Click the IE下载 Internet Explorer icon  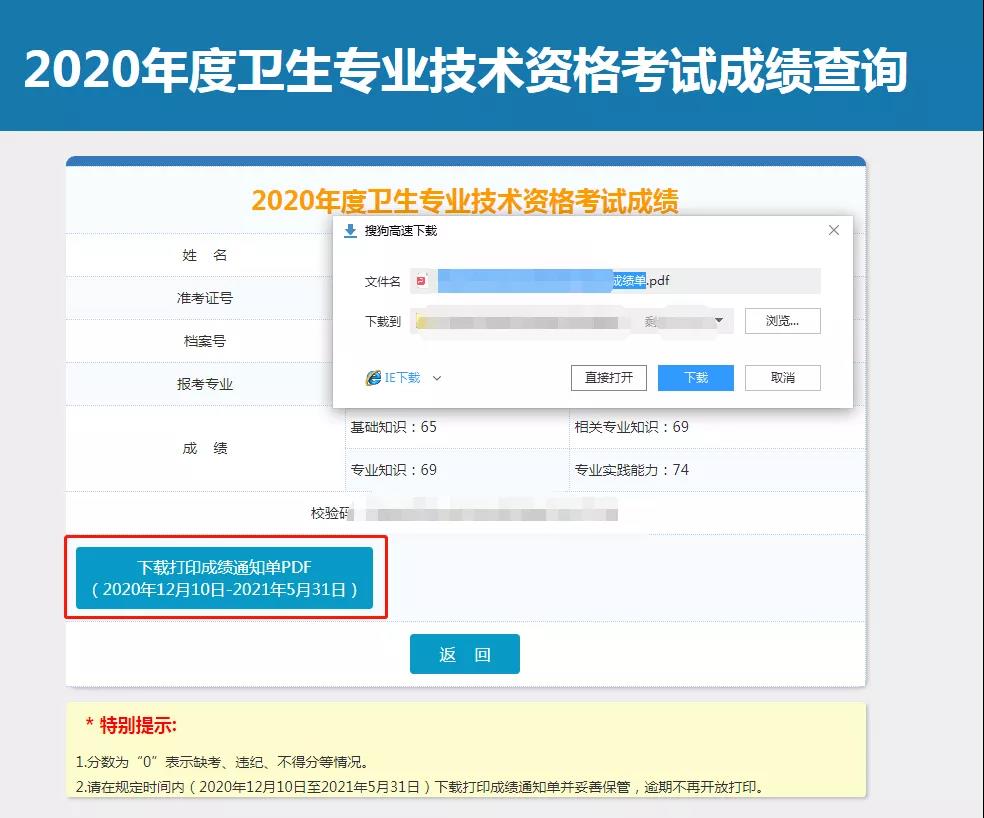tap(373, 377)
